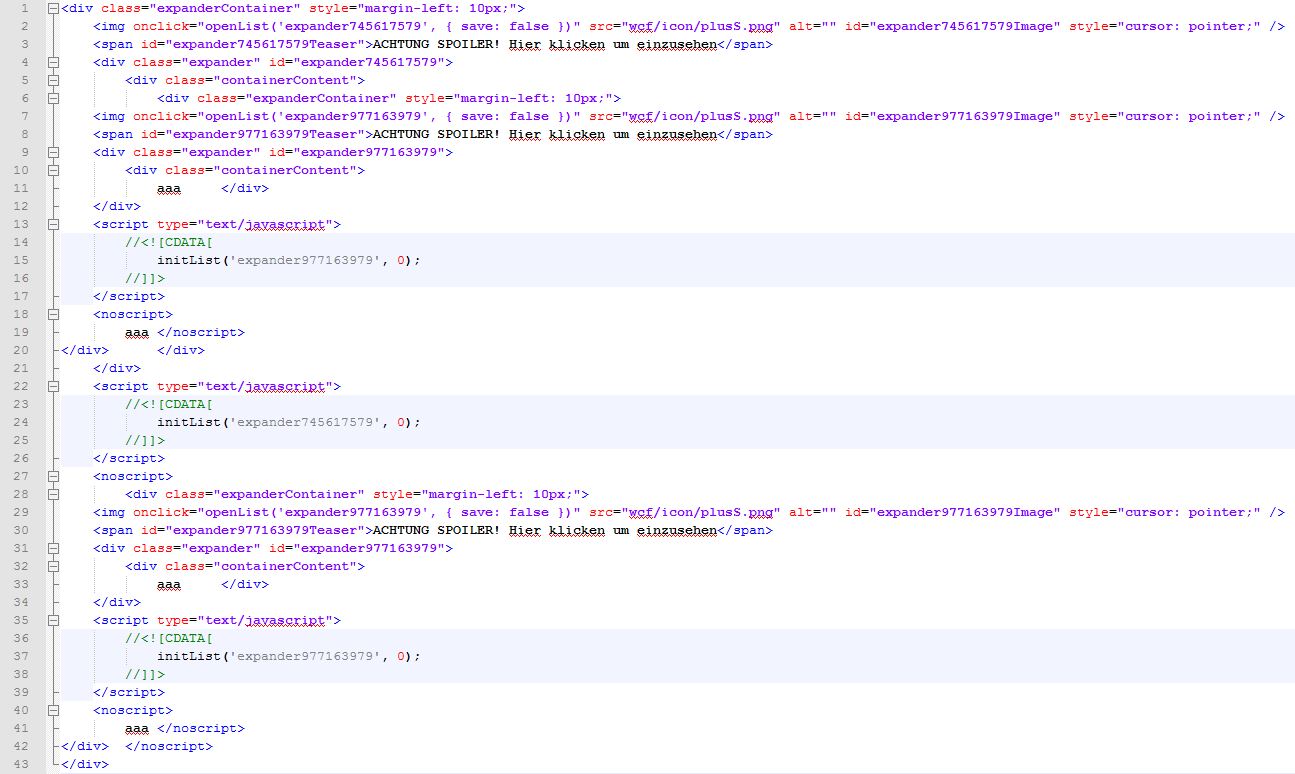Click line number 2 in the margin

click(25, 26)
